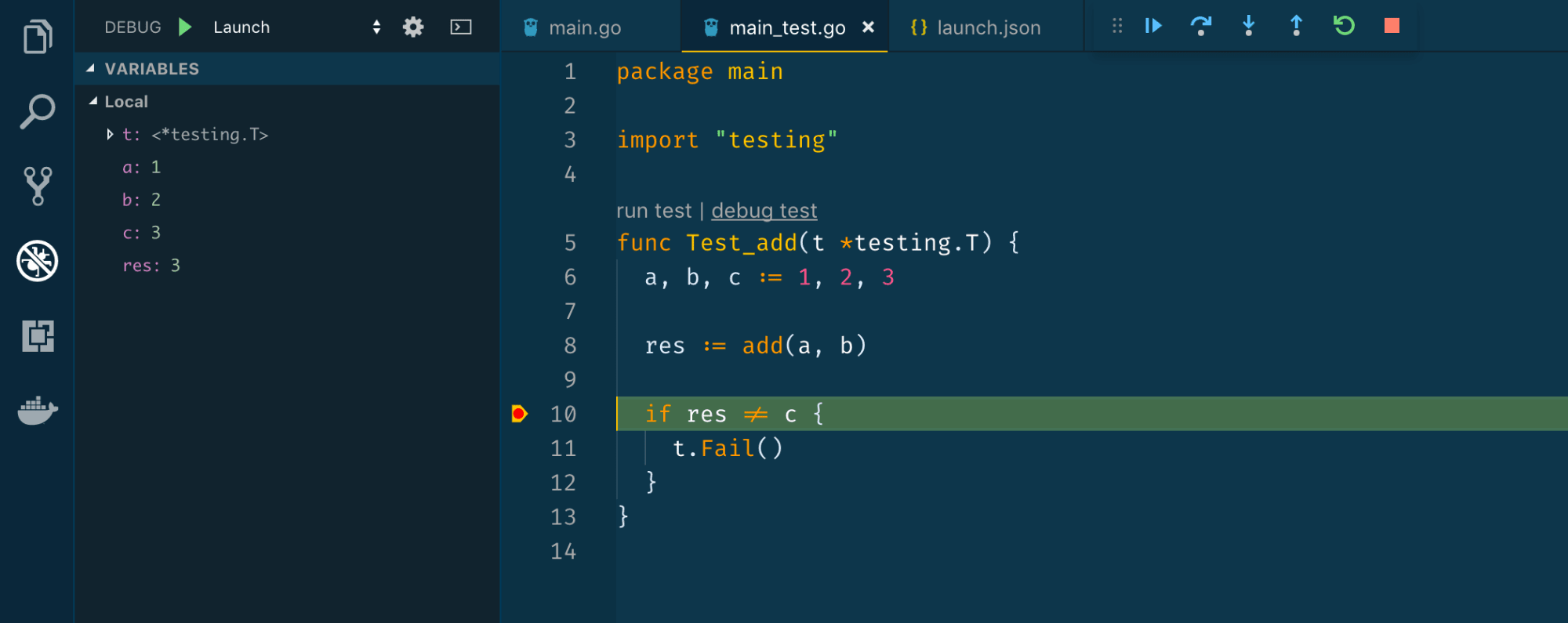The height and width of the screenshot is (623, 1568).
Task: Click Test_add function name
Action: point(741,243)
